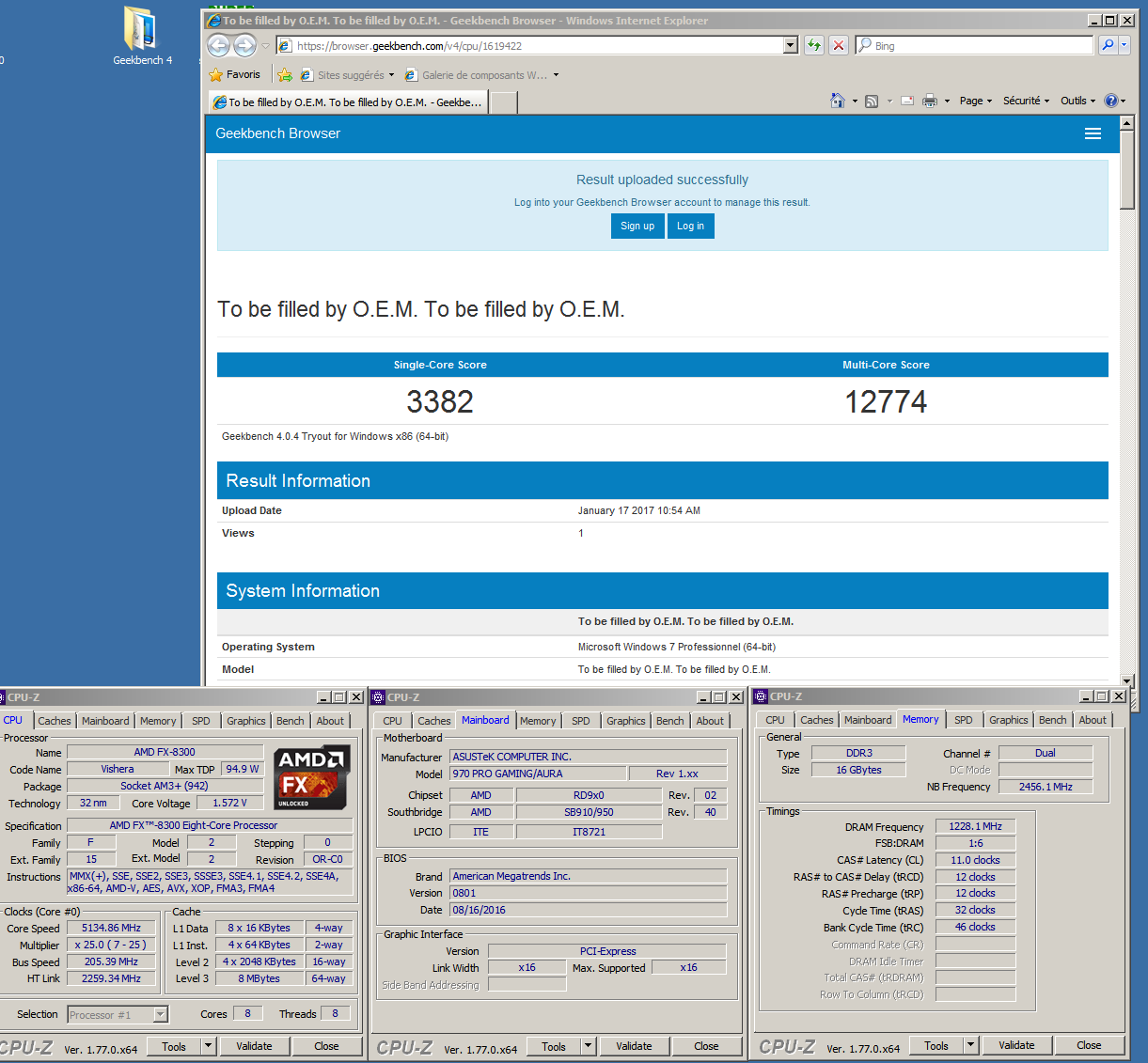
Task: Select Memory tab in CPU window
Action: pos(158,721)
